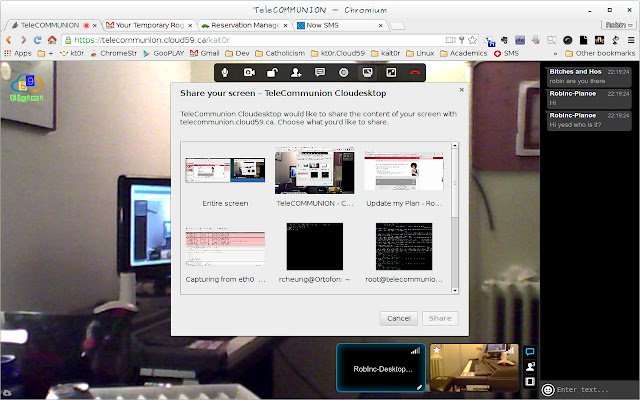
Task: Go forward in browser history
Action: click(23, 40)
